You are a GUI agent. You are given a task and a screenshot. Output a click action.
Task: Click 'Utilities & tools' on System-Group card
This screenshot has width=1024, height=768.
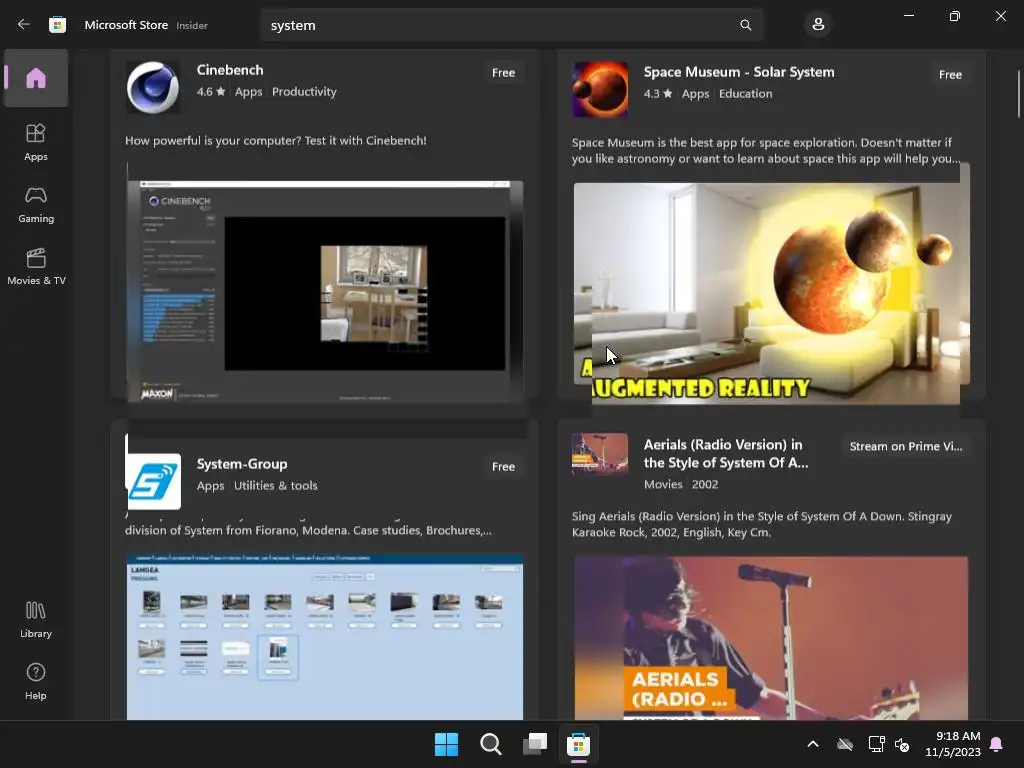(276, 485)
